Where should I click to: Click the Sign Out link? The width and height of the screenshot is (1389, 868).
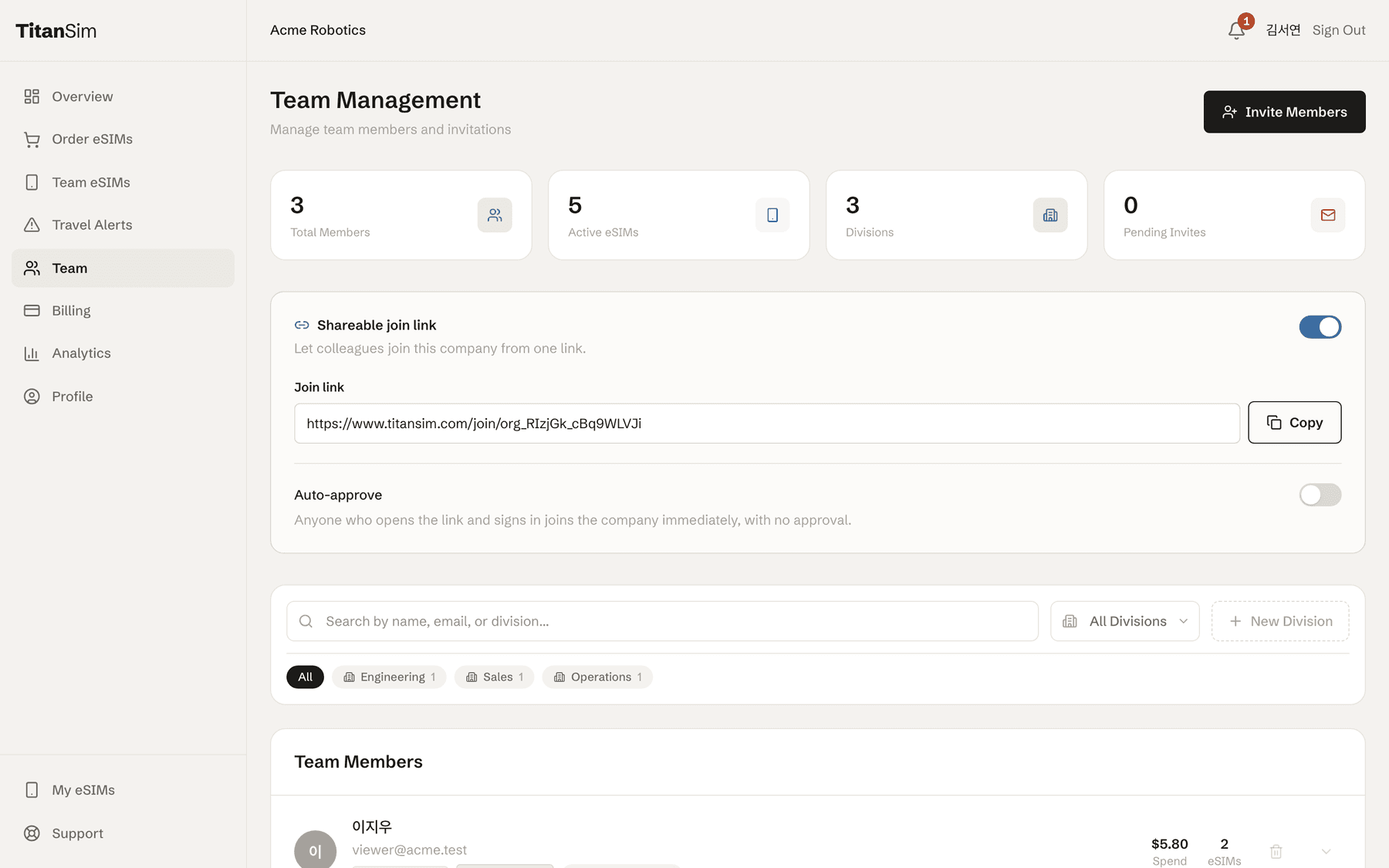pos(1339,30)
